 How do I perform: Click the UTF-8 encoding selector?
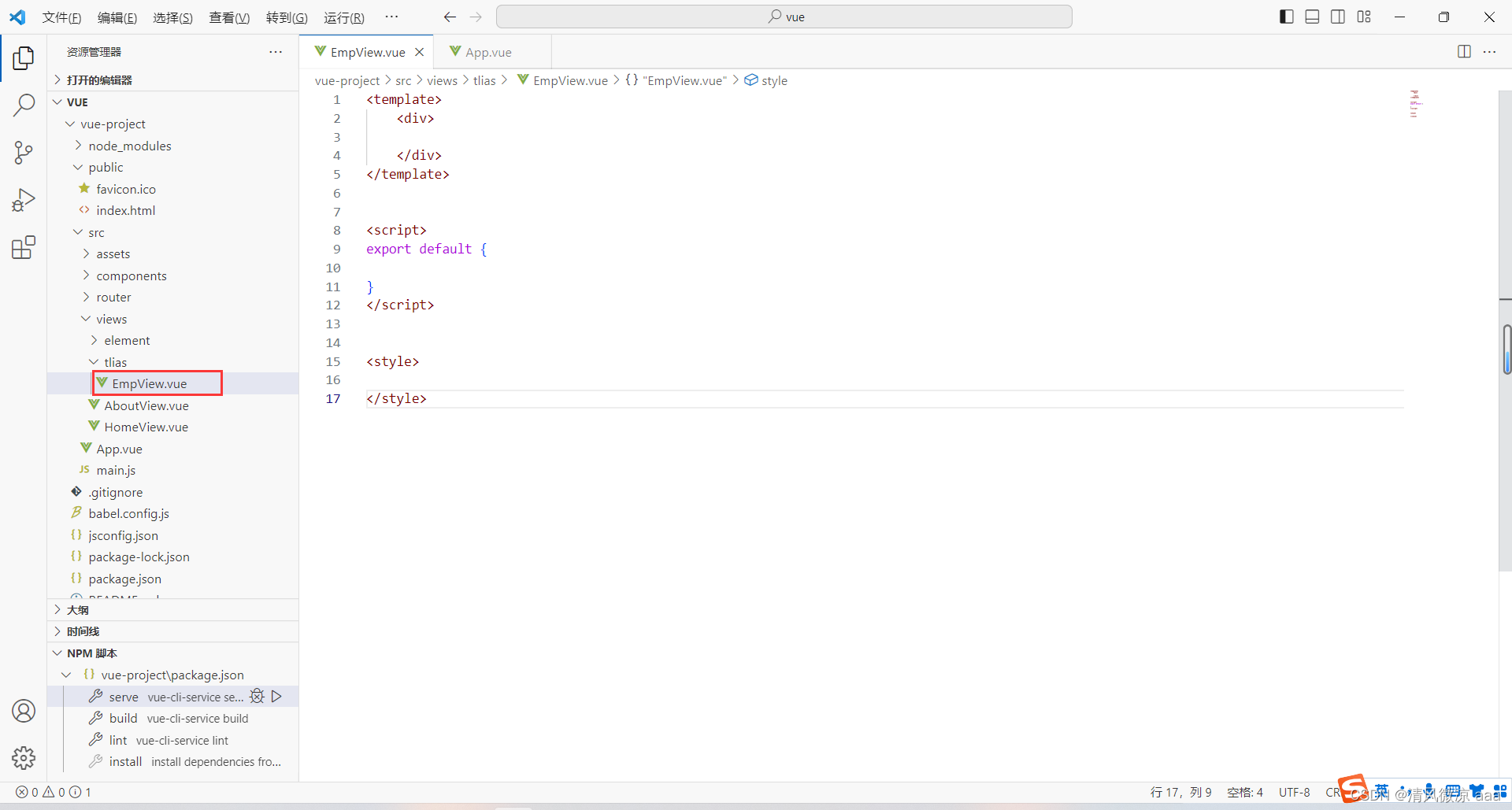(x=1295, y=792)
